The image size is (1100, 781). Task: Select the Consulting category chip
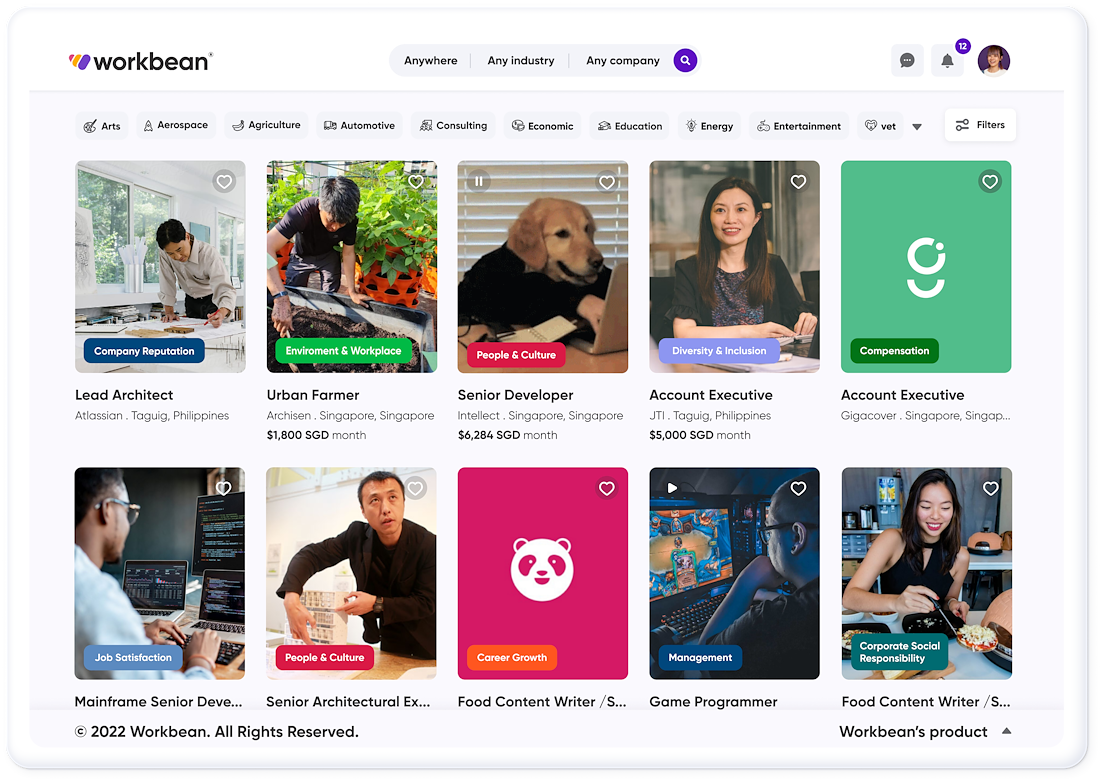tap(453, 126)
